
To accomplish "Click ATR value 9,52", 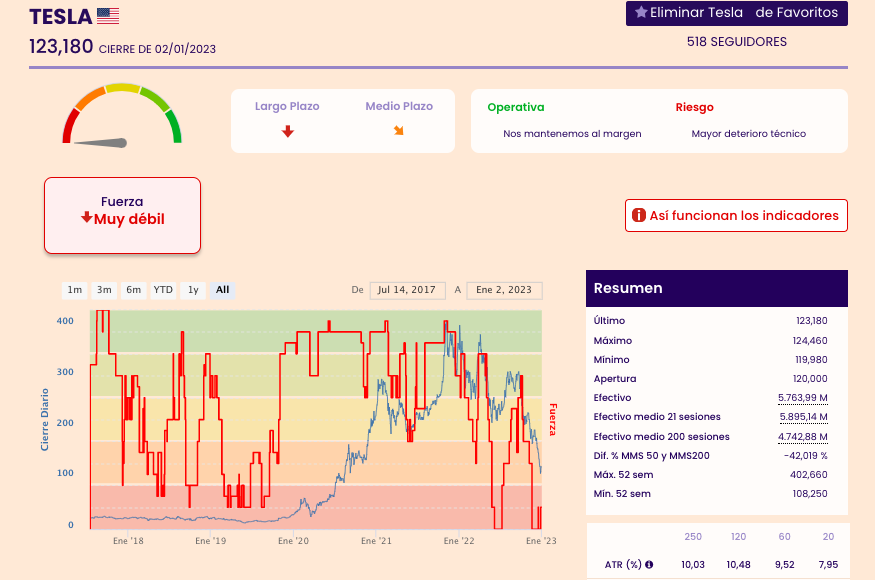I will click(x=785, y=565).
